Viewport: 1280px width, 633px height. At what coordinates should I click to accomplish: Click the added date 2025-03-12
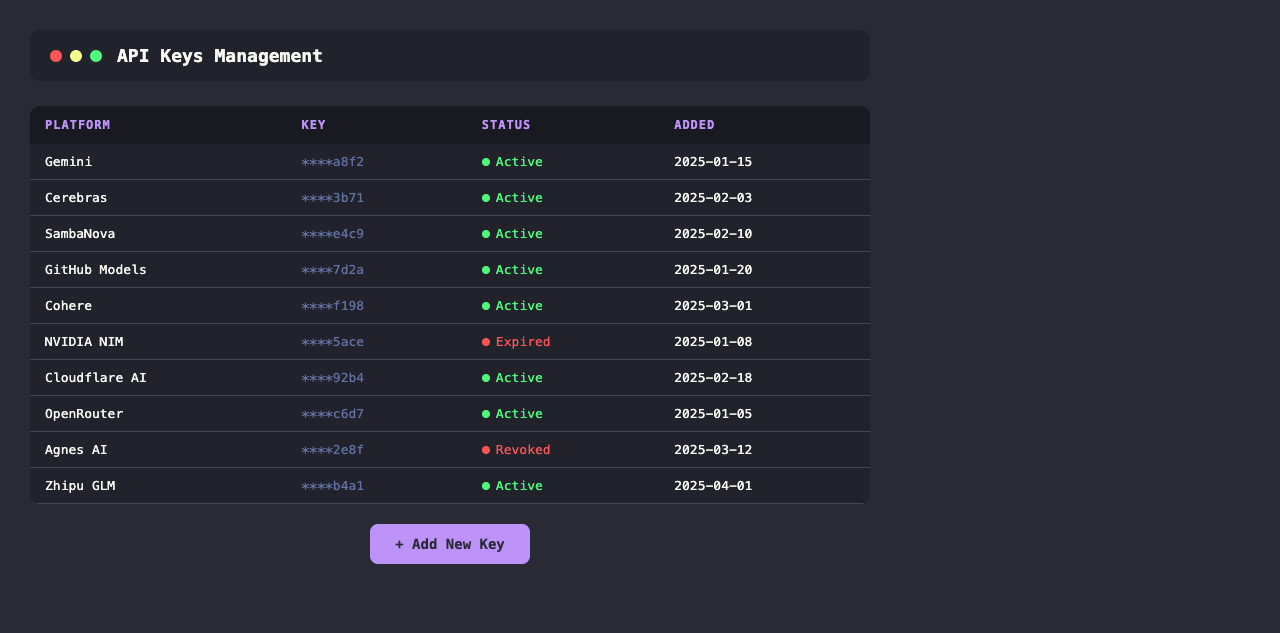[713, 450]
